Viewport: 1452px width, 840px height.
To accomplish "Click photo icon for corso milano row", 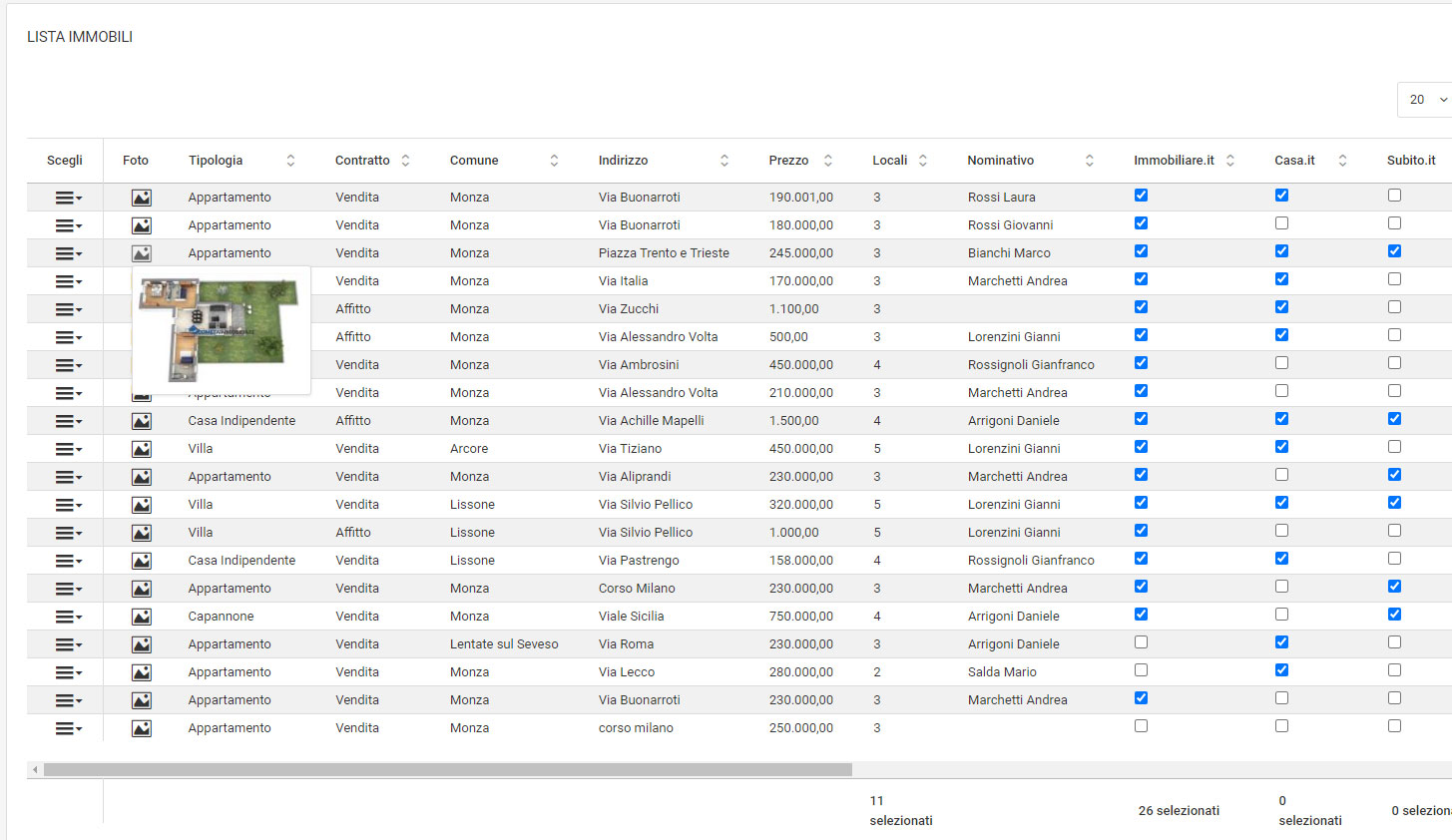I will pyautogui.click(x=142, y=728).
